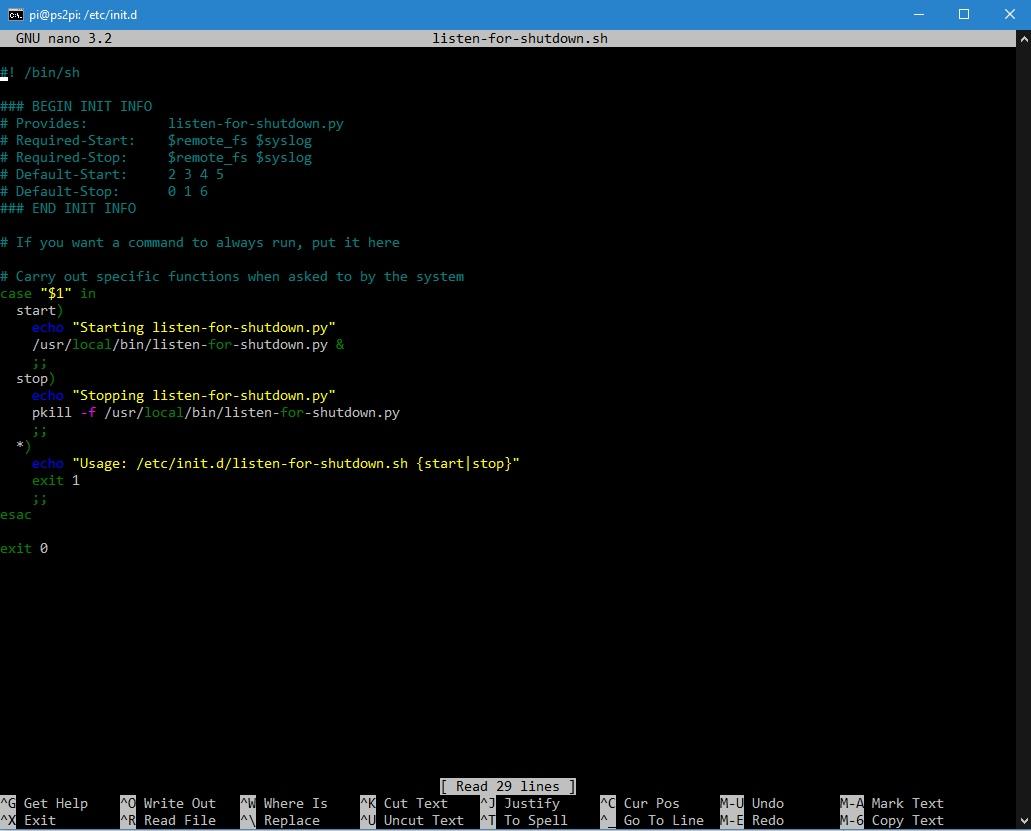Click the '# Provides:' label

click(x=43, y=124)
